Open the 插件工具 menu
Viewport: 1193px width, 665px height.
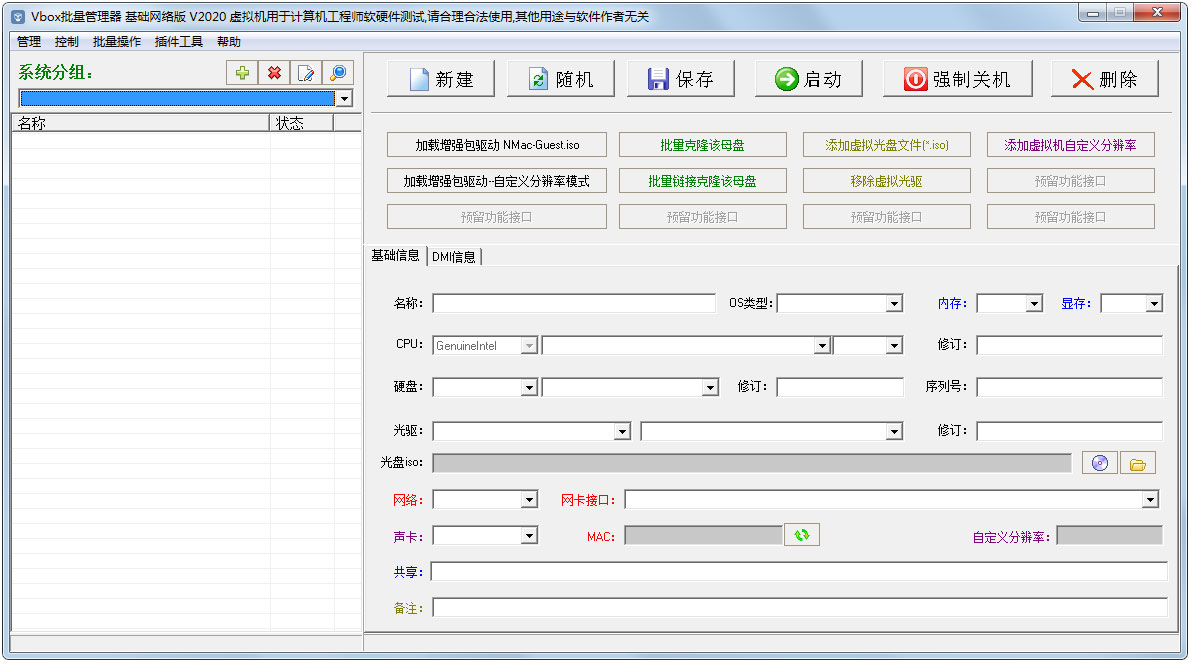(x=178, y=42)
